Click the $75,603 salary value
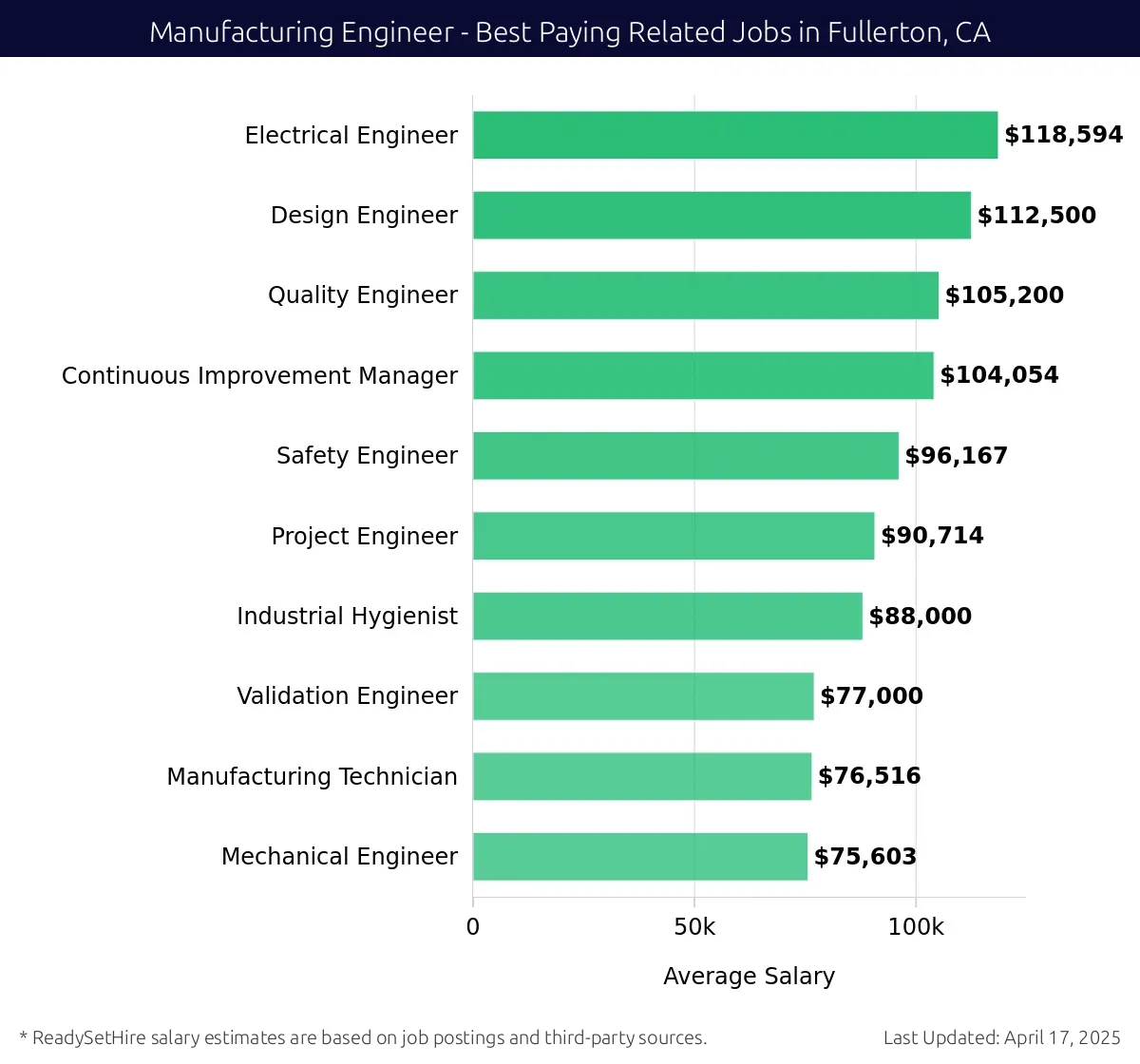This screenshot has height=1064, width=1140. (865, 857)
